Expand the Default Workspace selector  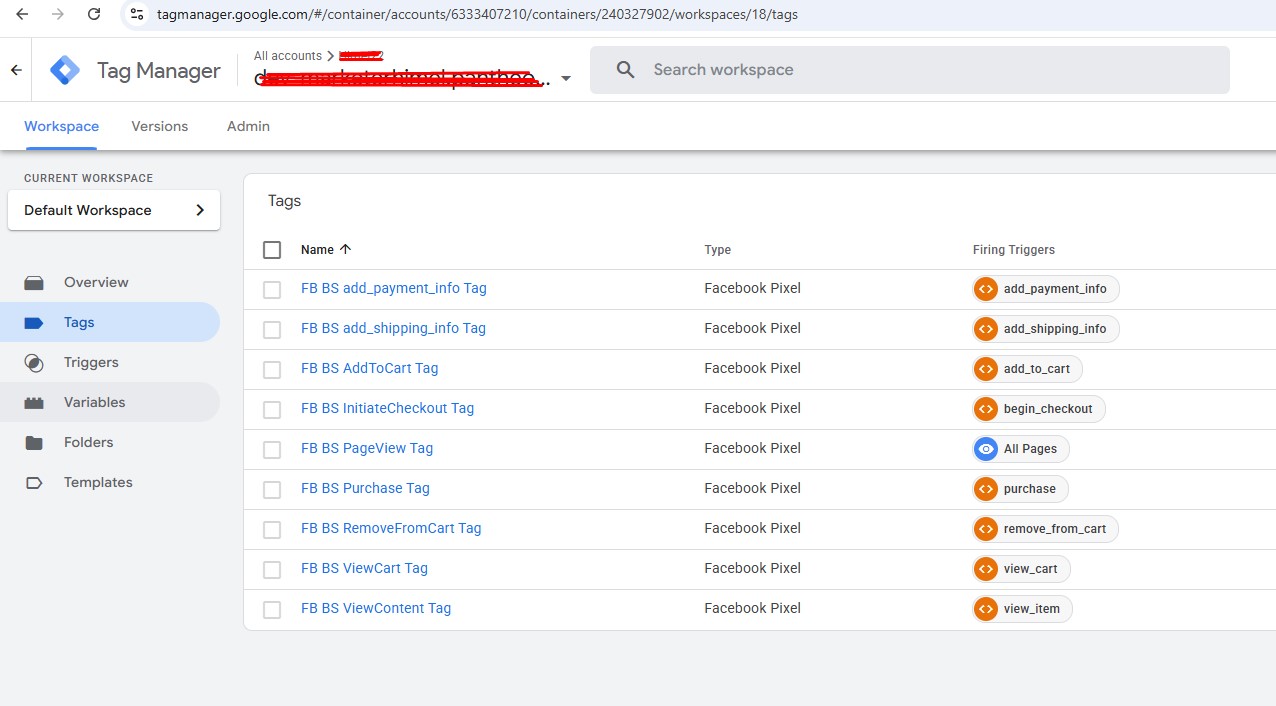coord(114,210)
